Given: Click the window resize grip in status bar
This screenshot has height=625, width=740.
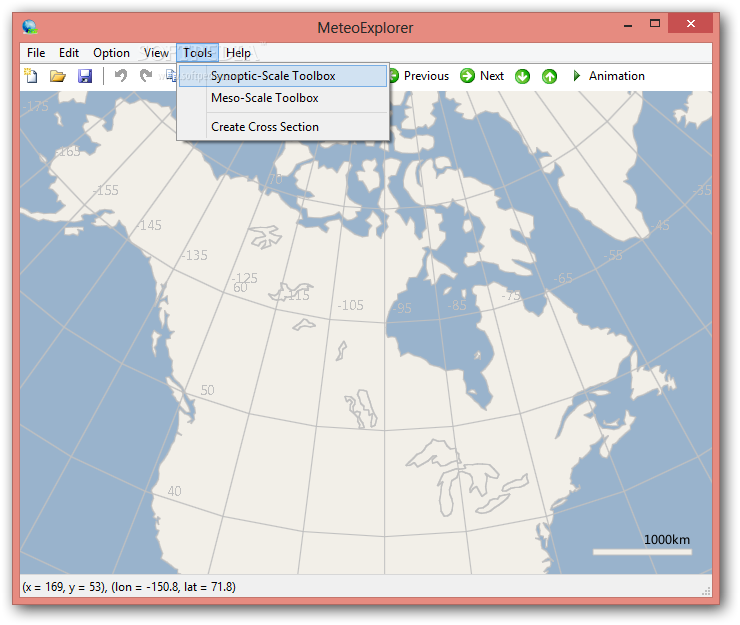Looking at the screenshot, I should pyautogui.click(x=706, y=591).
